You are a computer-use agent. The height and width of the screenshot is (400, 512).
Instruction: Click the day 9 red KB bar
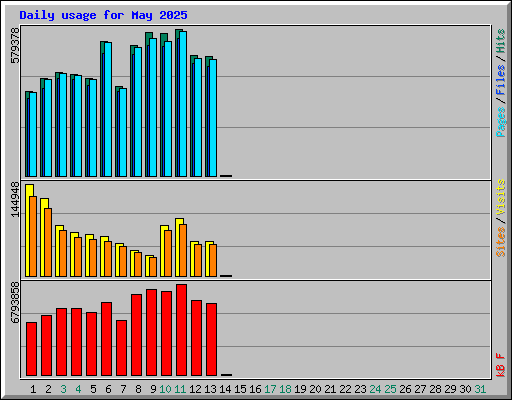pyautogui.click(x=151, y=332)
